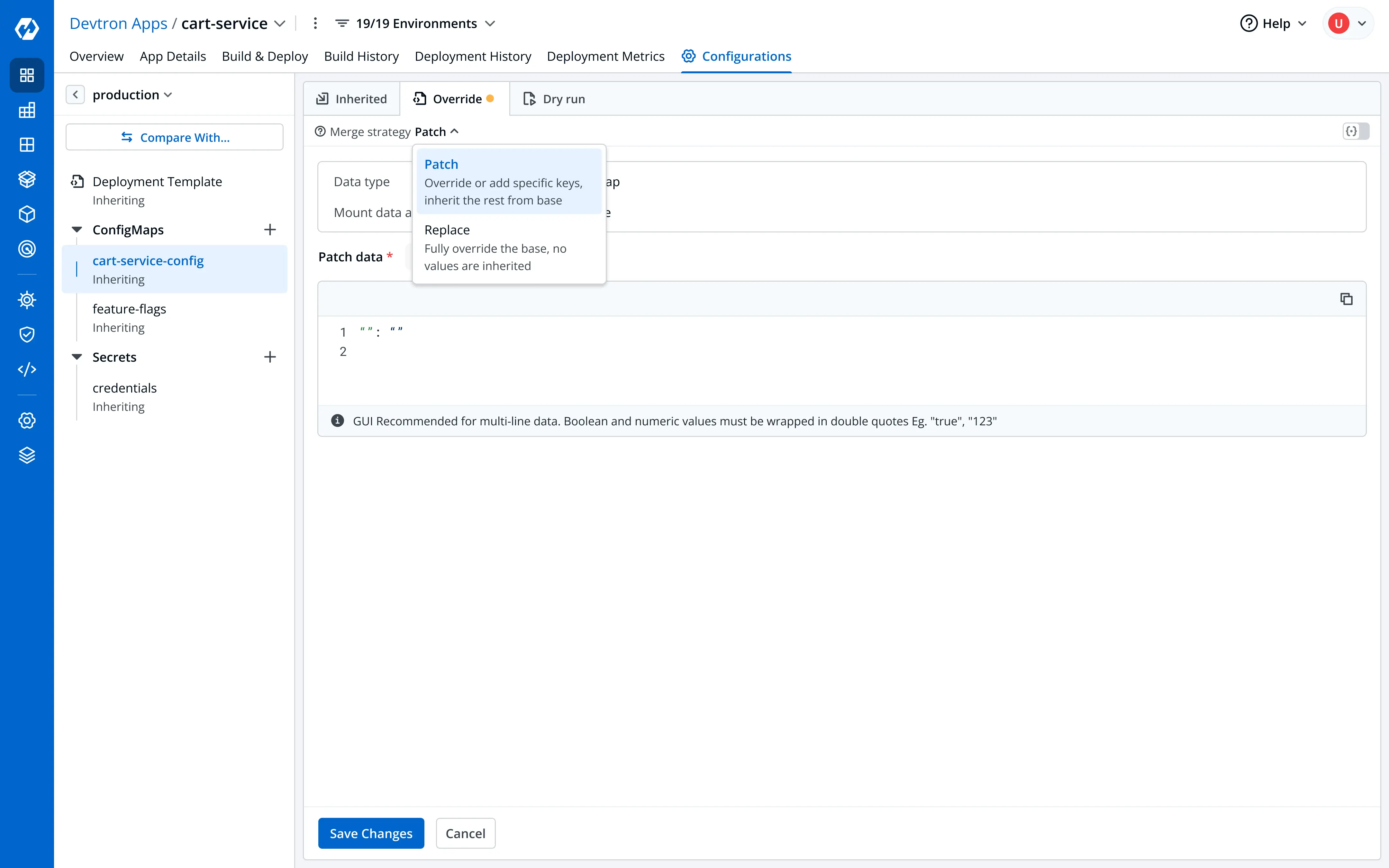Collapse the ConfigMaps tree section
Image resolution: width=1389 pixels, height=868 pixels.
pos(77,230)
